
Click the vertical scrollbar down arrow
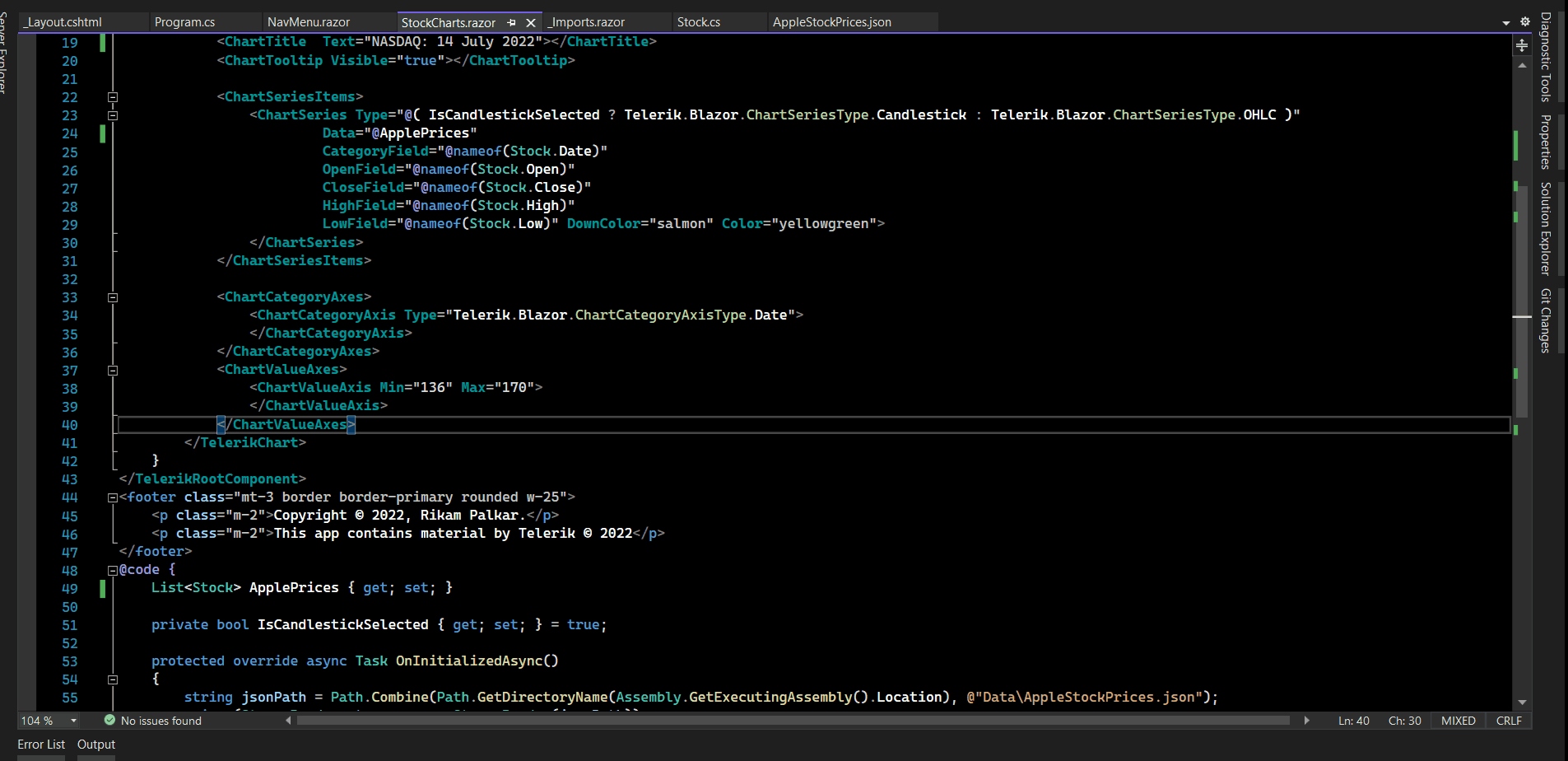[1522, 703]
